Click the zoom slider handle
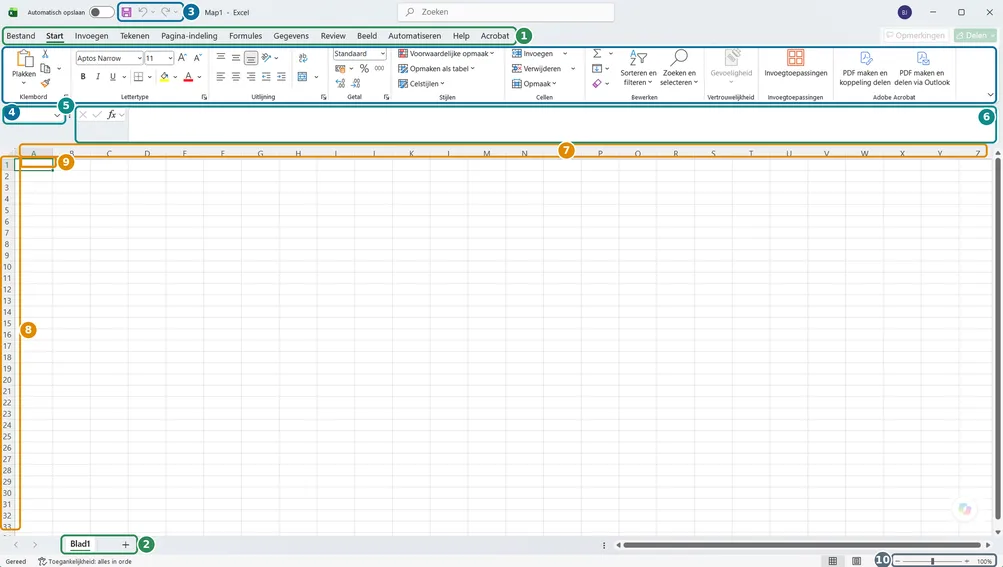Viewport: 1003px width, 567px height. (933, 561)
